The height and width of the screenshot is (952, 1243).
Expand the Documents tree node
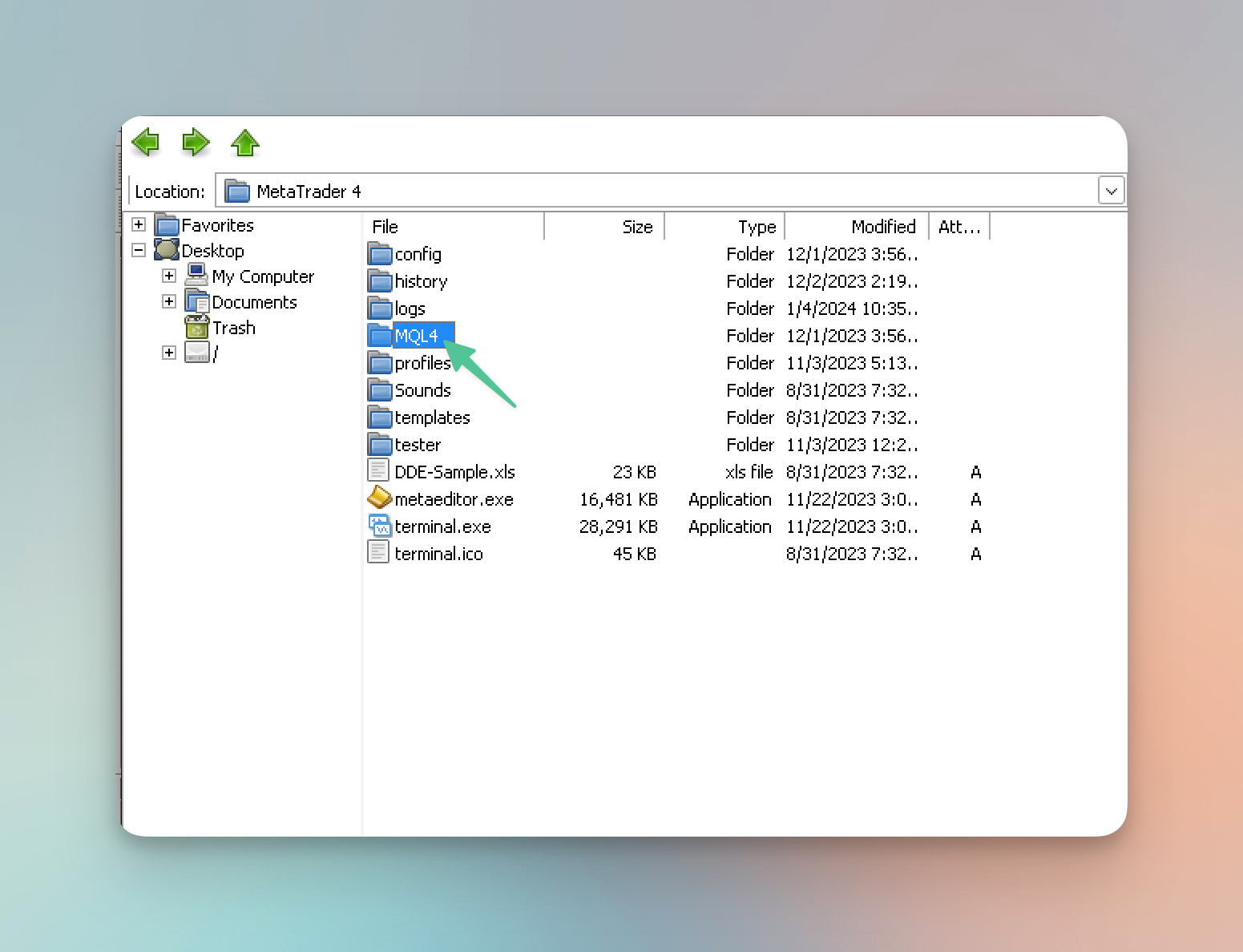pos(169,301)
